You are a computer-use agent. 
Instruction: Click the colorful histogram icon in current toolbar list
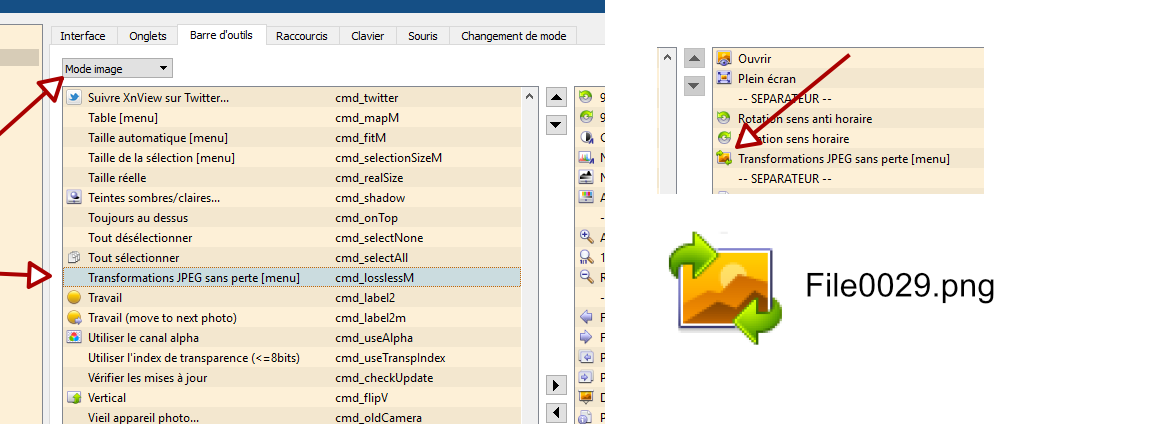click(586, 157)
